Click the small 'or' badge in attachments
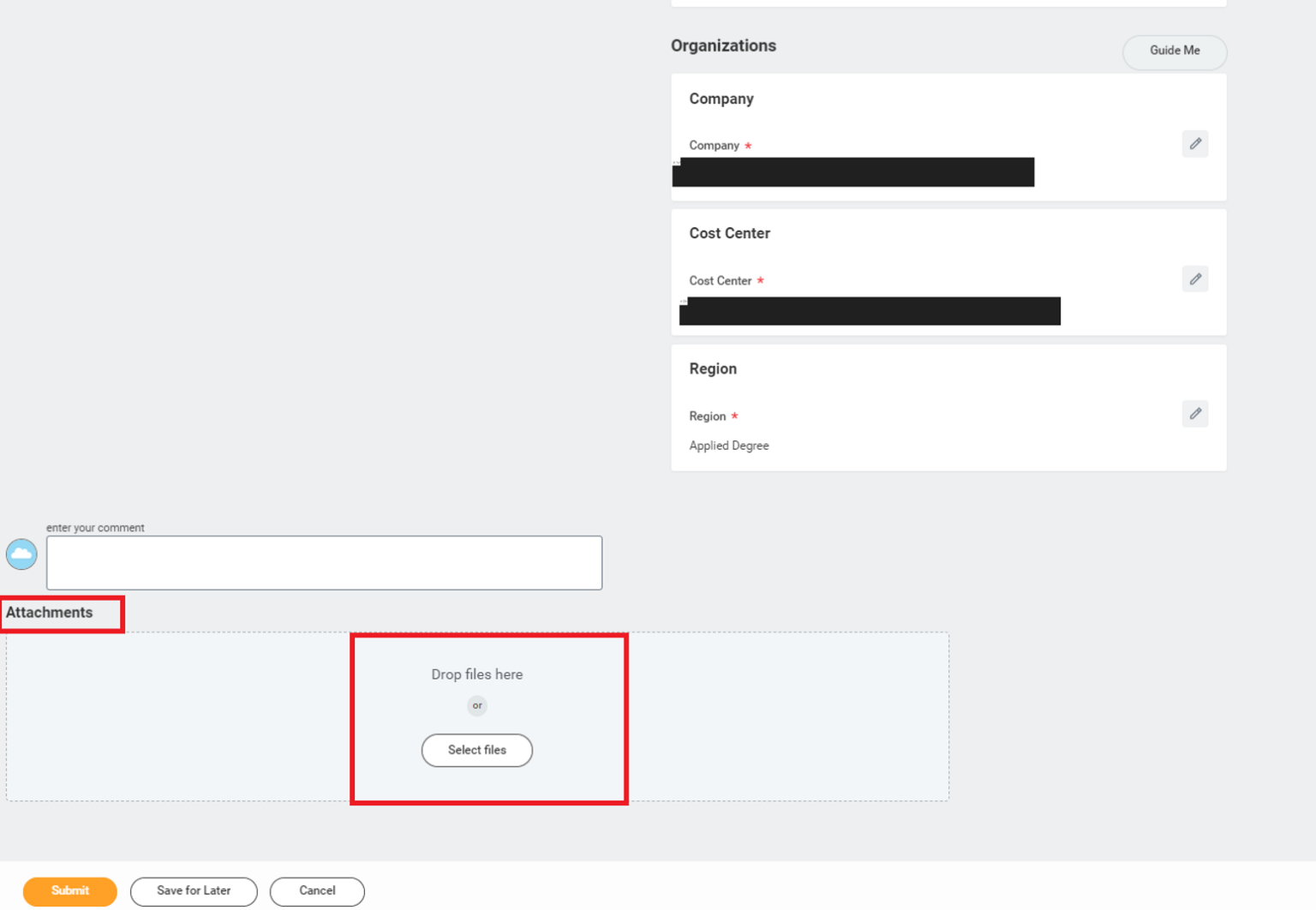 point(476,705)
